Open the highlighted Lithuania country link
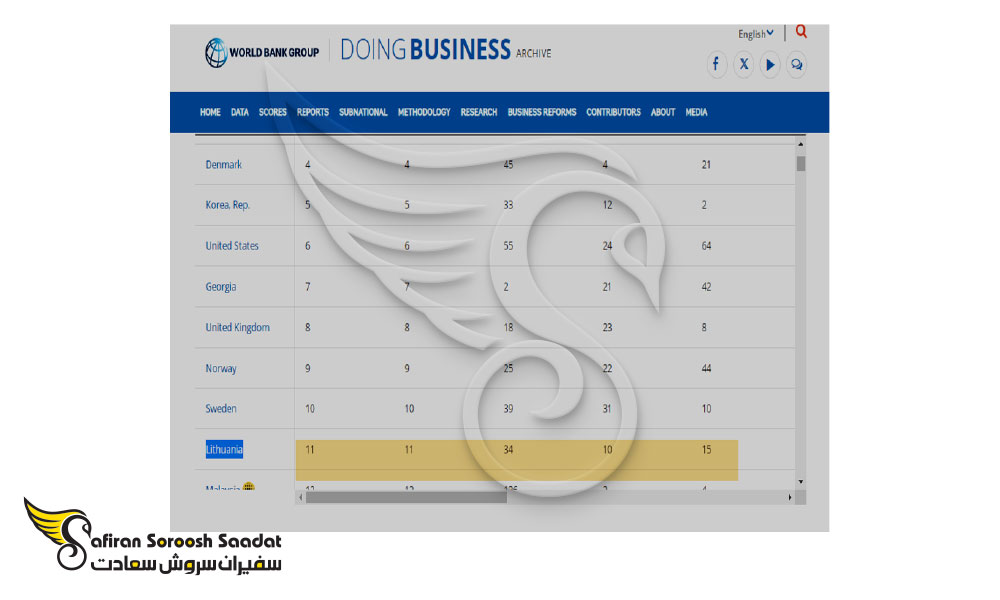1000x600 pixels. point(224,450)
